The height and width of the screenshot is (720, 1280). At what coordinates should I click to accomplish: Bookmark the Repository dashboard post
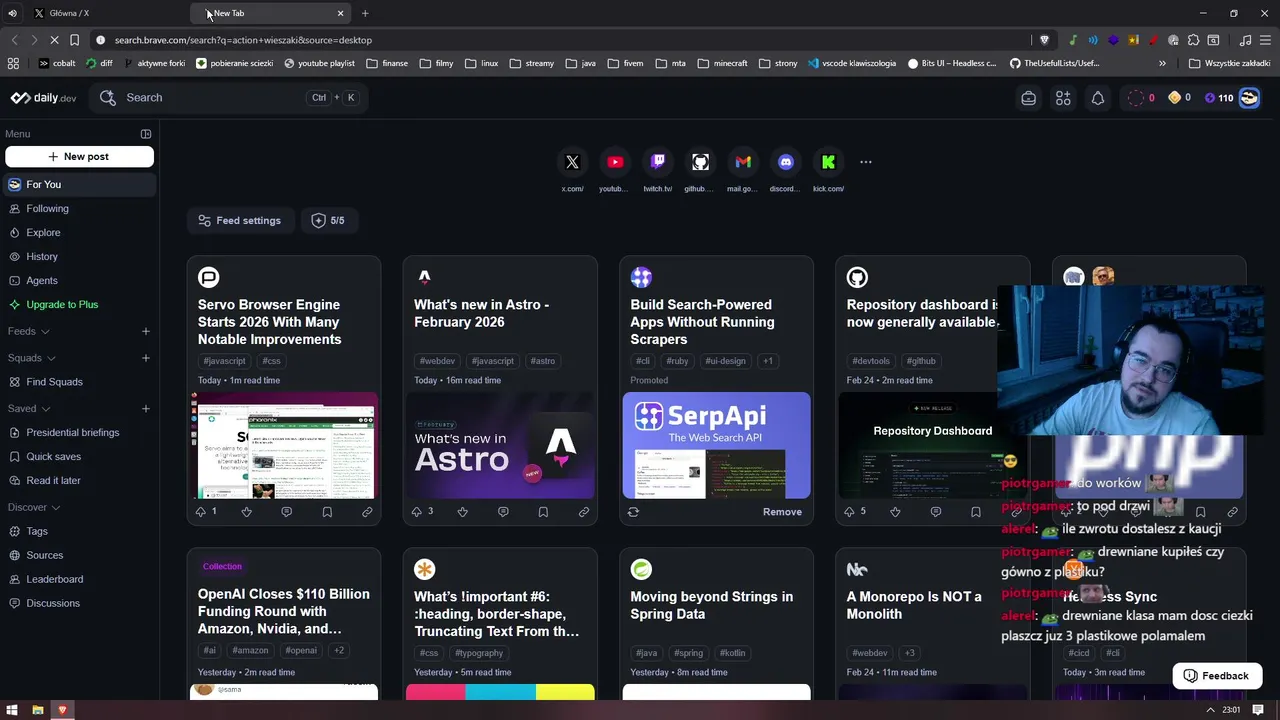click(x=976, y=512)
